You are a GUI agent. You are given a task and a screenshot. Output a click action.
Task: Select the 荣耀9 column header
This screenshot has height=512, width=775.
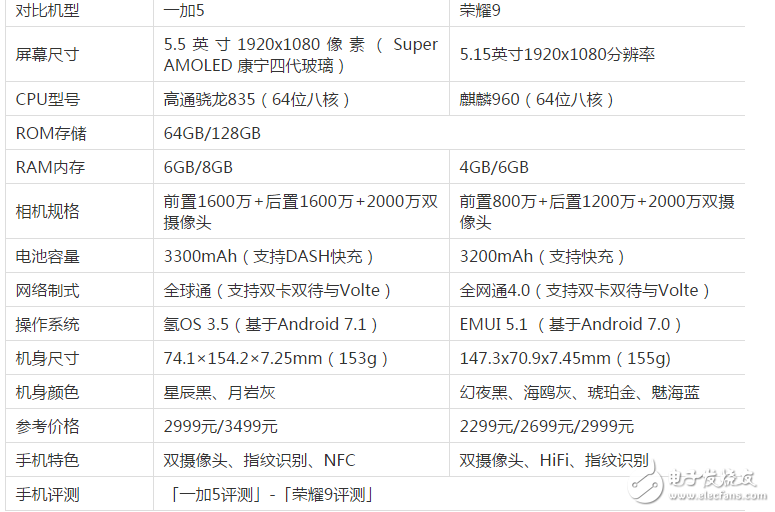point(481,11)
